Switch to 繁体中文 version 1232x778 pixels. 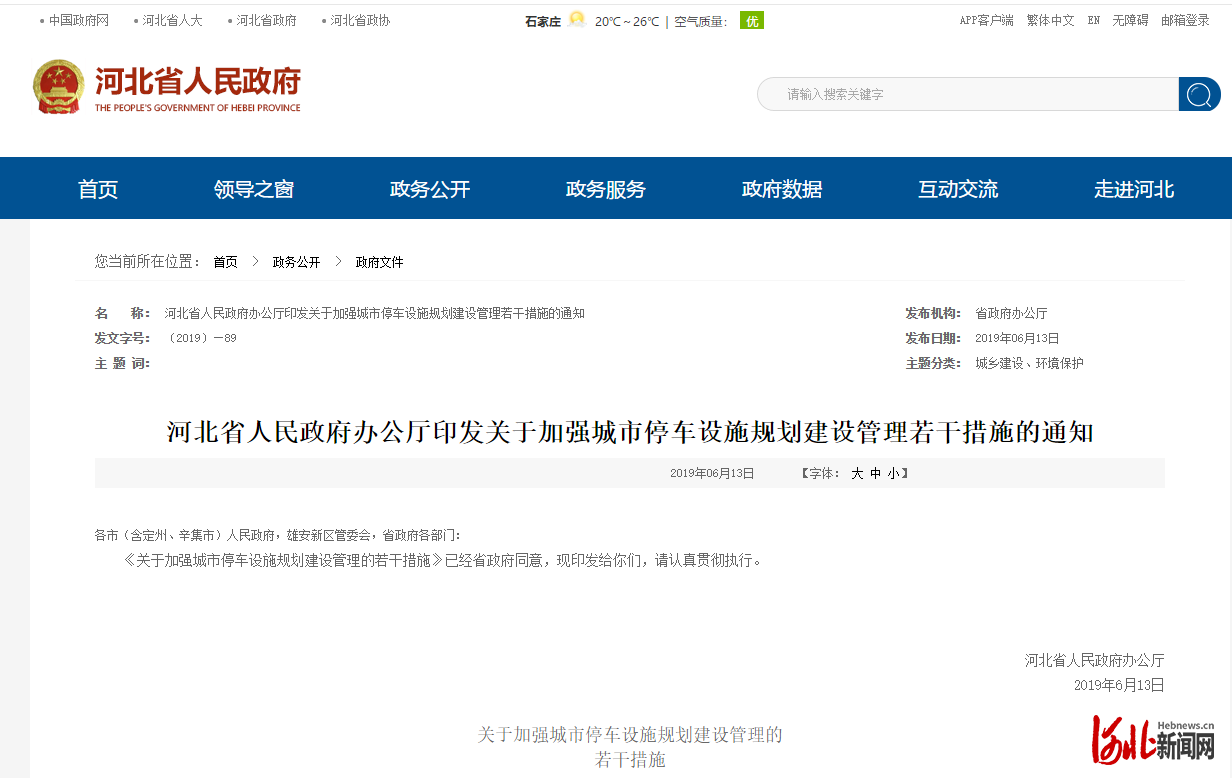(x=1050, y=19)
